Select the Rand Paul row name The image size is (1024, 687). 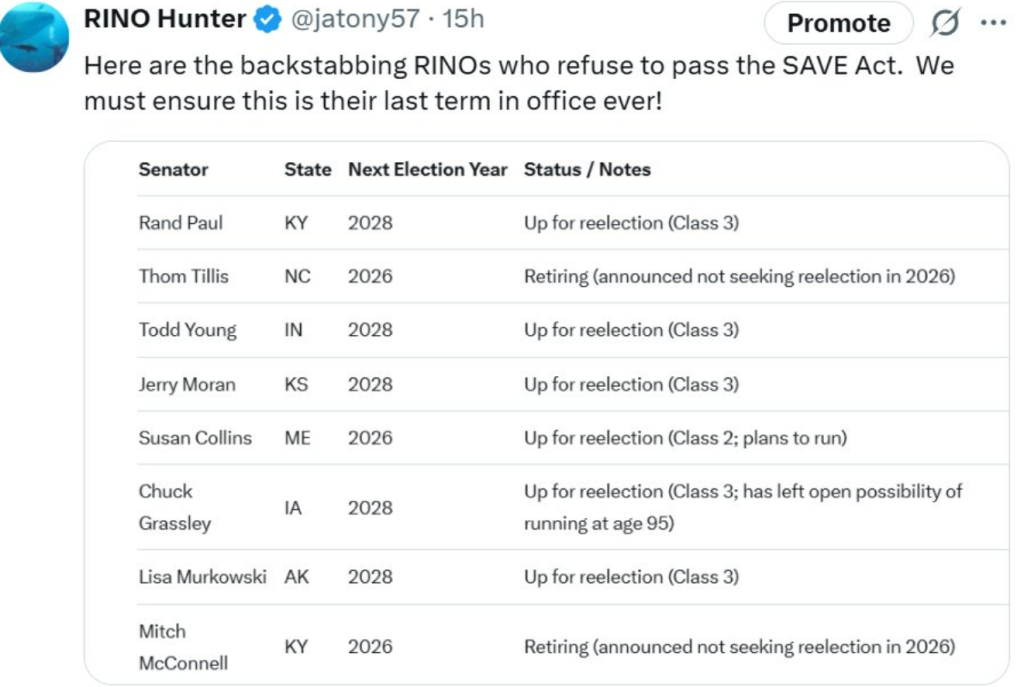point(180,223)
